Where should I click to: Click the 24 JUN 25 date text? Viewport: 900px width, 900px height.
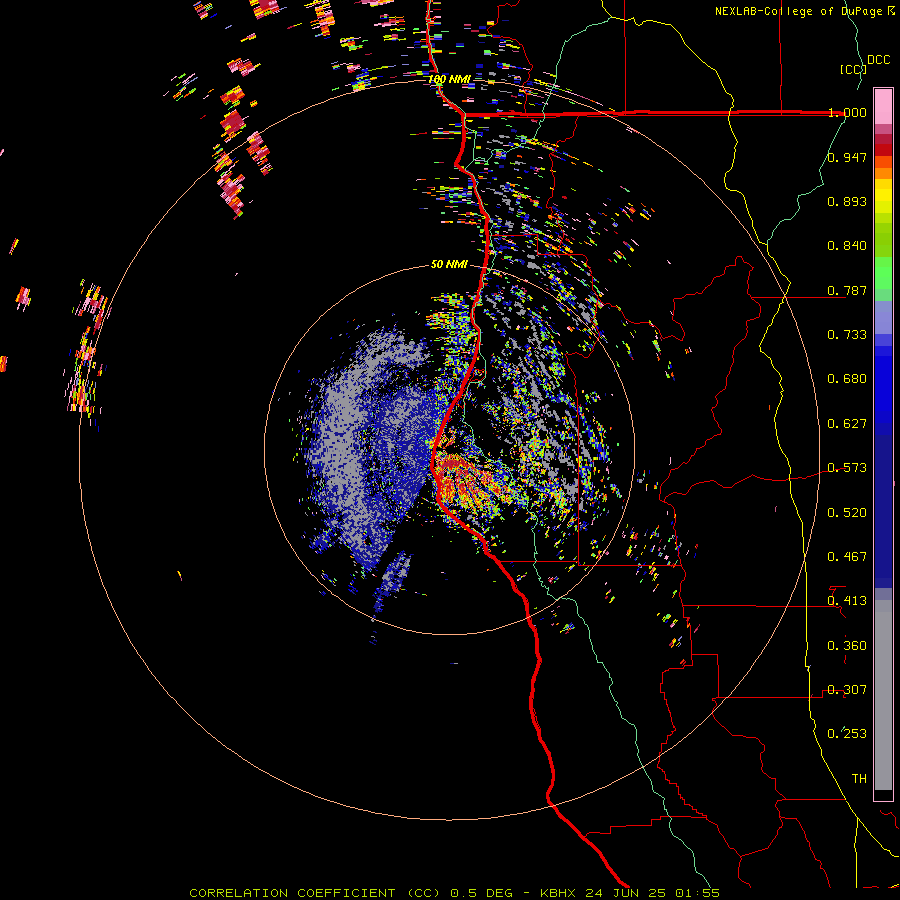click(626, 893)
